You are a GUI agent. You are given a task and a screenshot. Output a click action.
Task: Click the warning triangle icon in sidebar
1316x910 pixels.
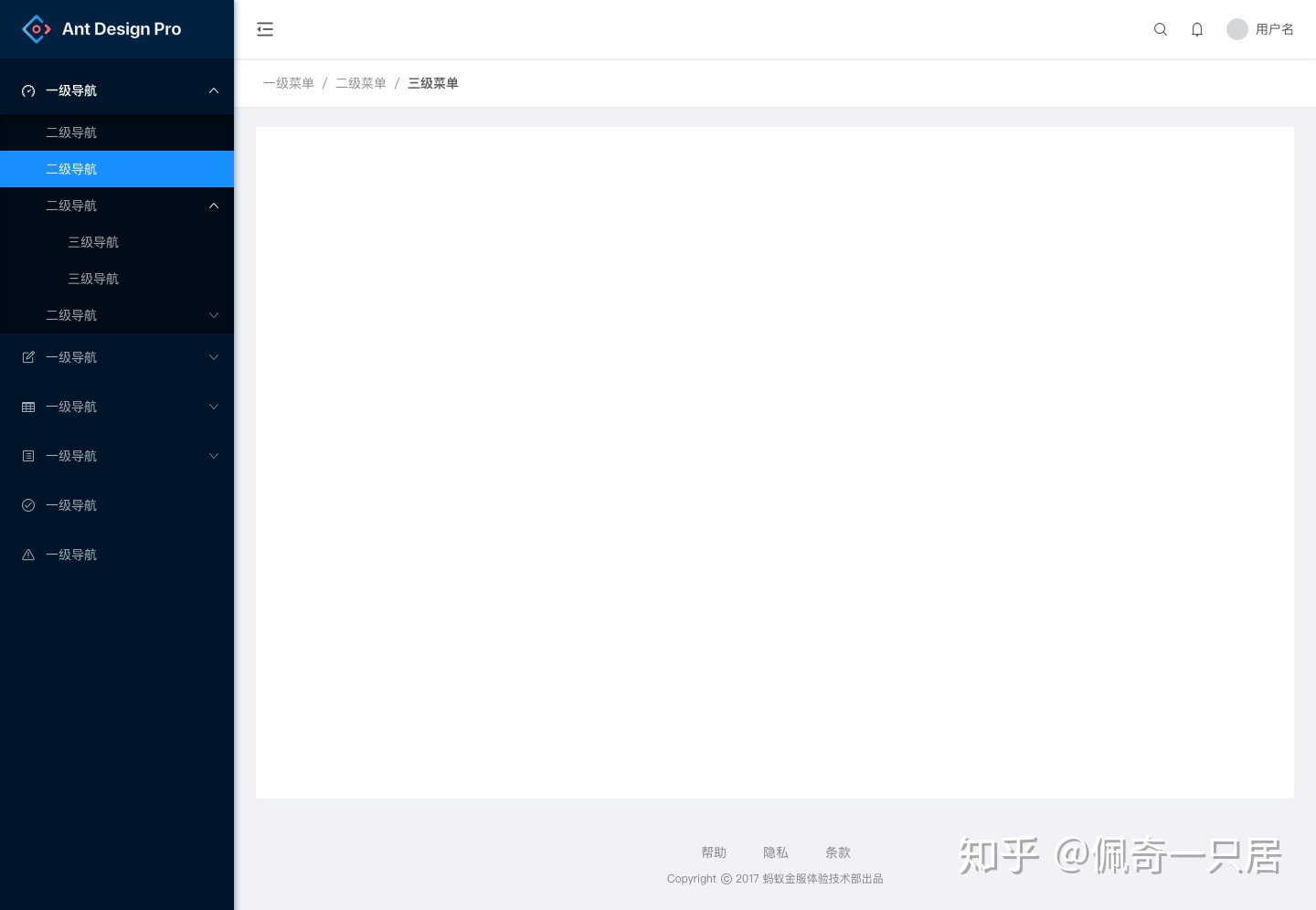pyautogui.click(x=28, y=555)
